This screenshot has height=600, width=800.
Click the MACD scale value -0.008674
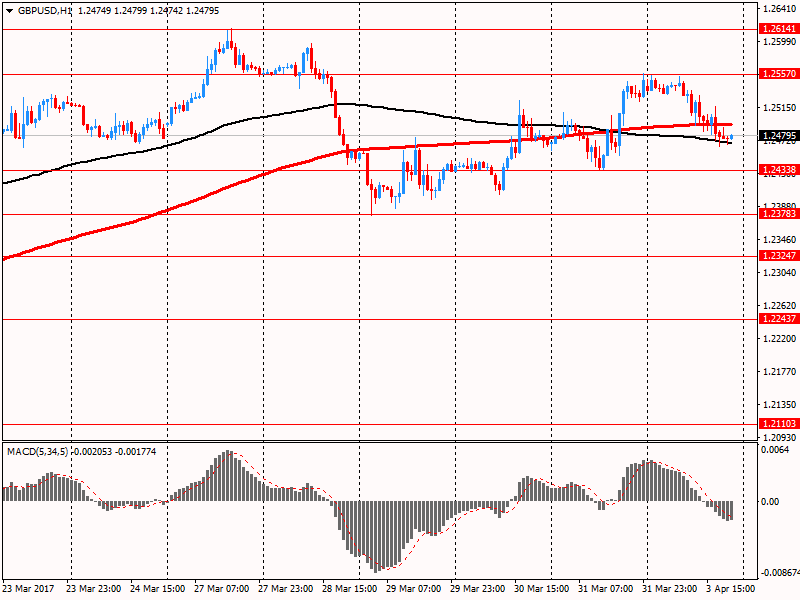779,573
